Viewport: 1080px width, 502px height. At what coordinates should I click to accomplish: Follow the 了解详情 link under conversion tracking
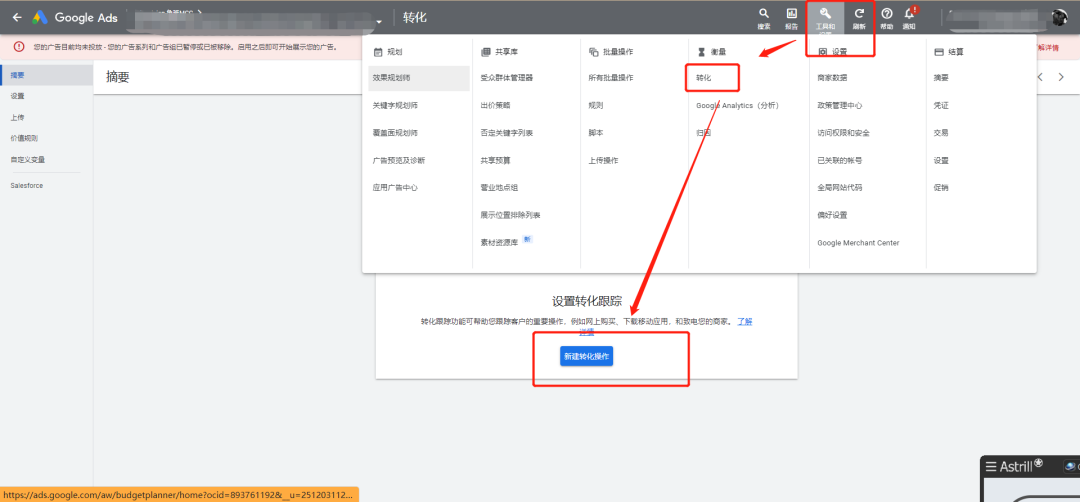click(x=744, y=321)
